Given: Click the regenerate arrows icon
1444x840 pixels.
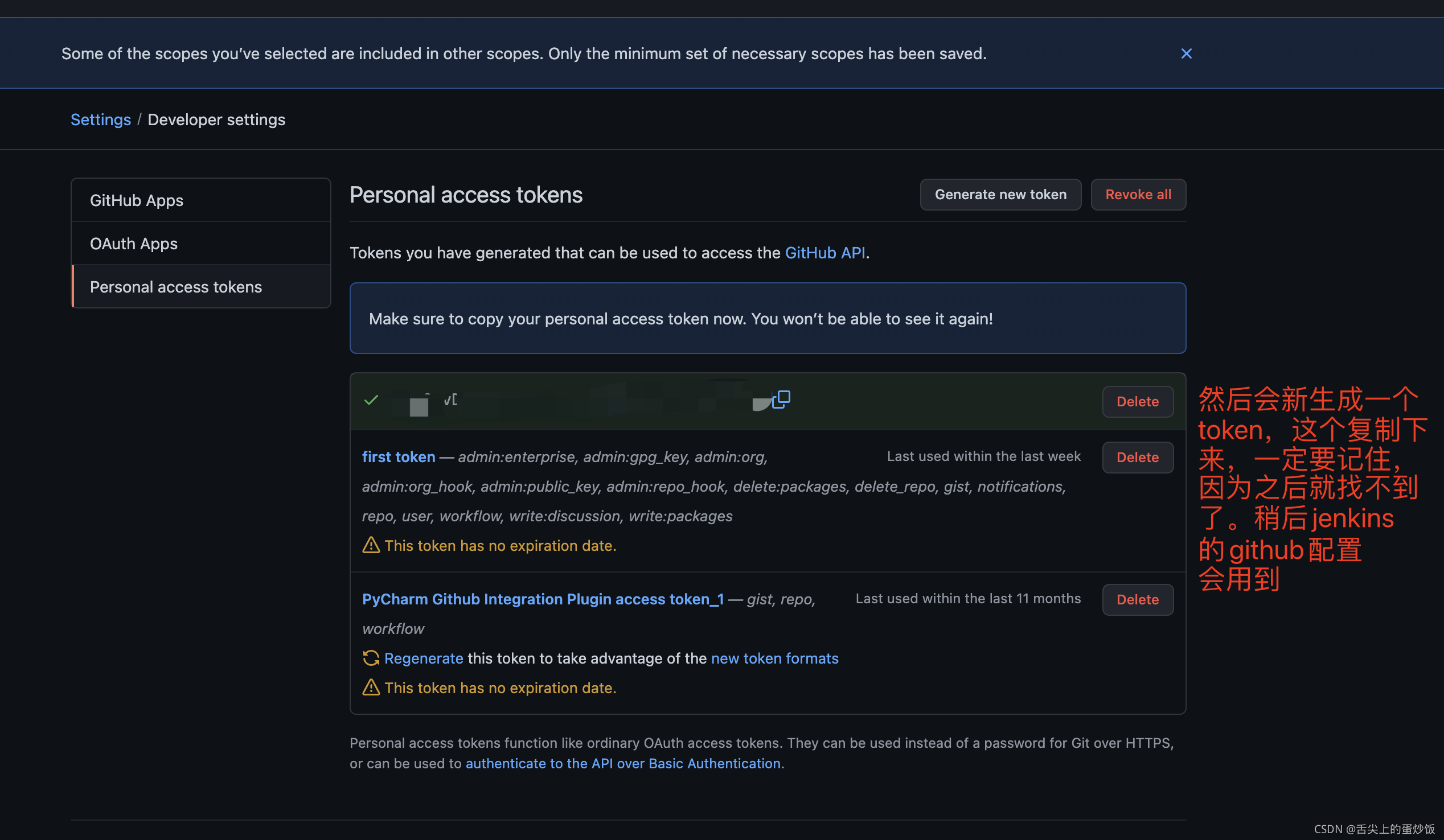Looking at the screenshot, I should 371,658.
